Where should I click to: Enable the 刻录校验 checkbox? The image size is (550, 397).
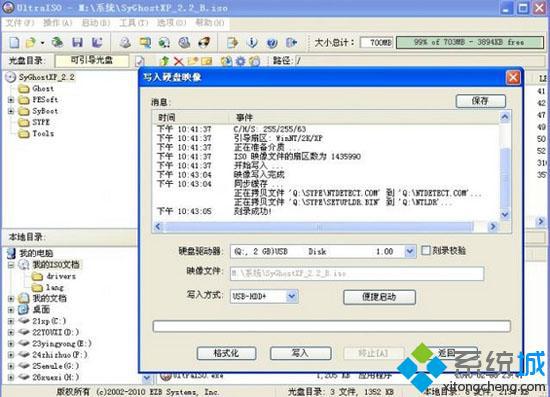click(425, 250)
